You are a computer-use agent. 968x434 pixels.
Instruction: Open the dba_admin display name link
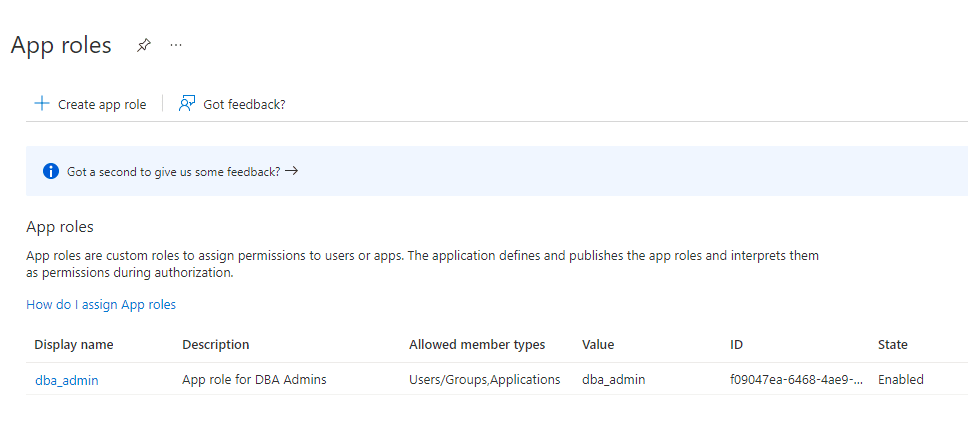click(x=67, y=380)
